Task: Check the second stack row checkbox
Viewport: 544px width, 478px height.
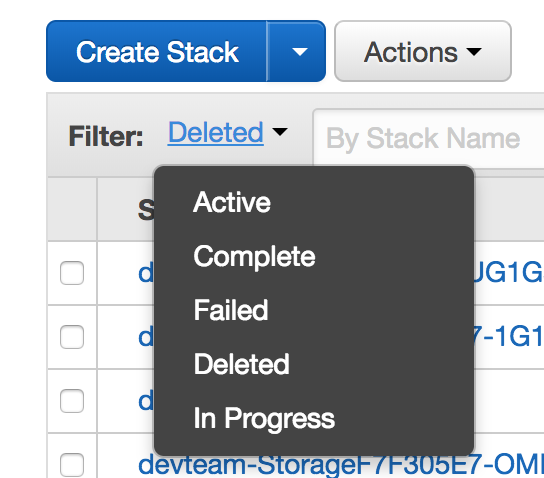Action: point(72,337)
